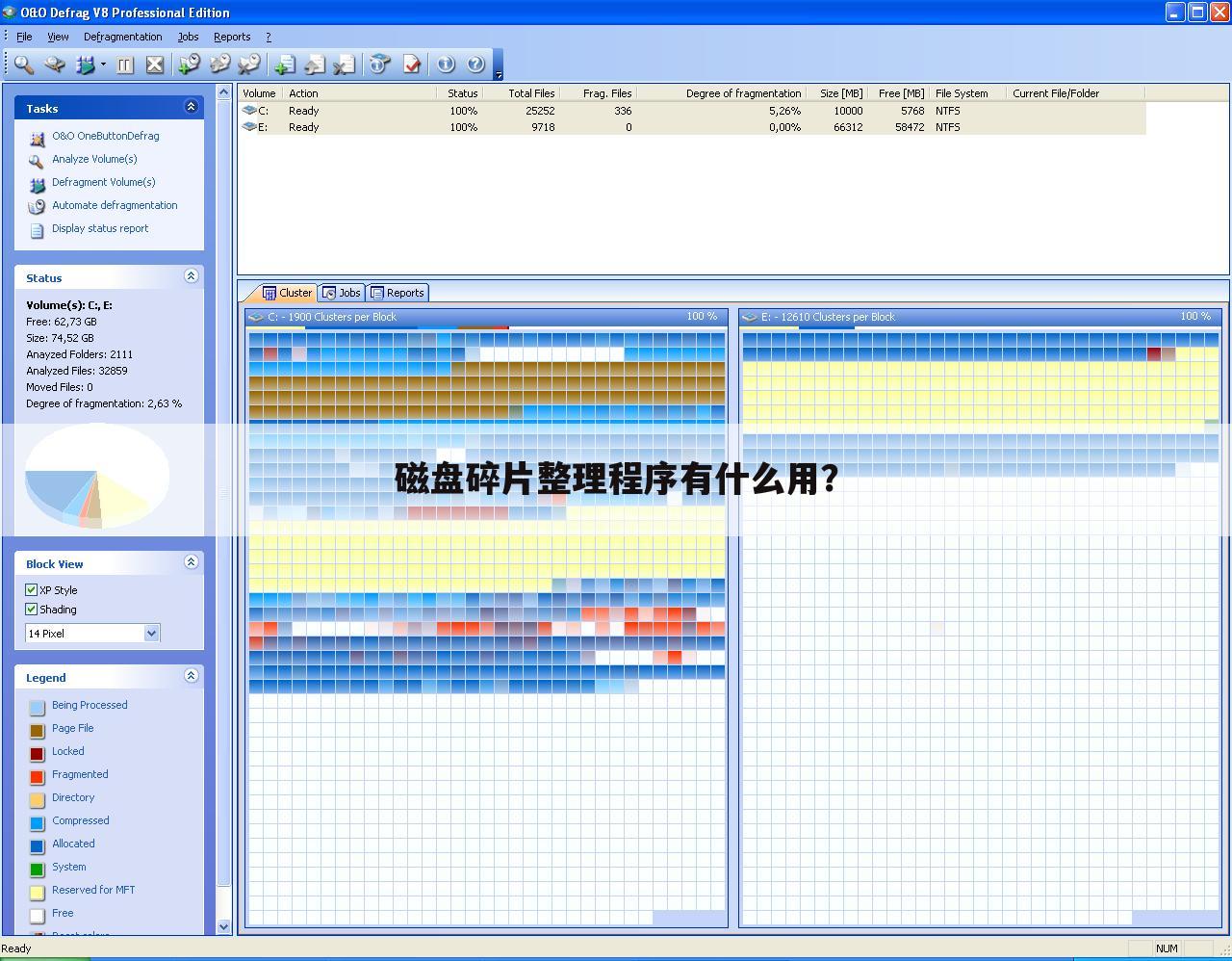This screenshot has height=961, width=1232.
Task: Click the Edit job toolbar icon
Action: [x=219, y=65]
